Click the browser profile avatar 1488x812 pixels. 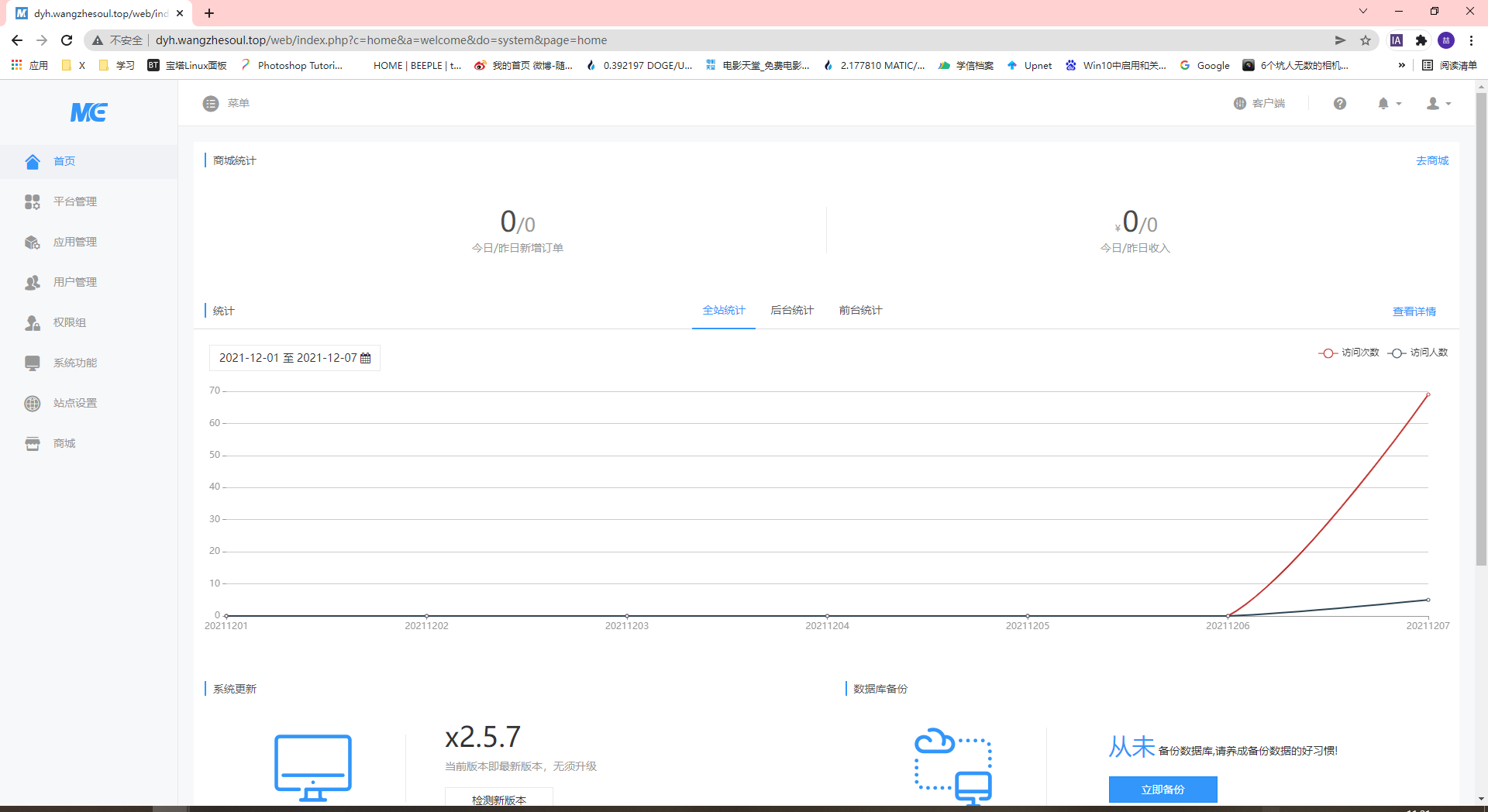1446,40
